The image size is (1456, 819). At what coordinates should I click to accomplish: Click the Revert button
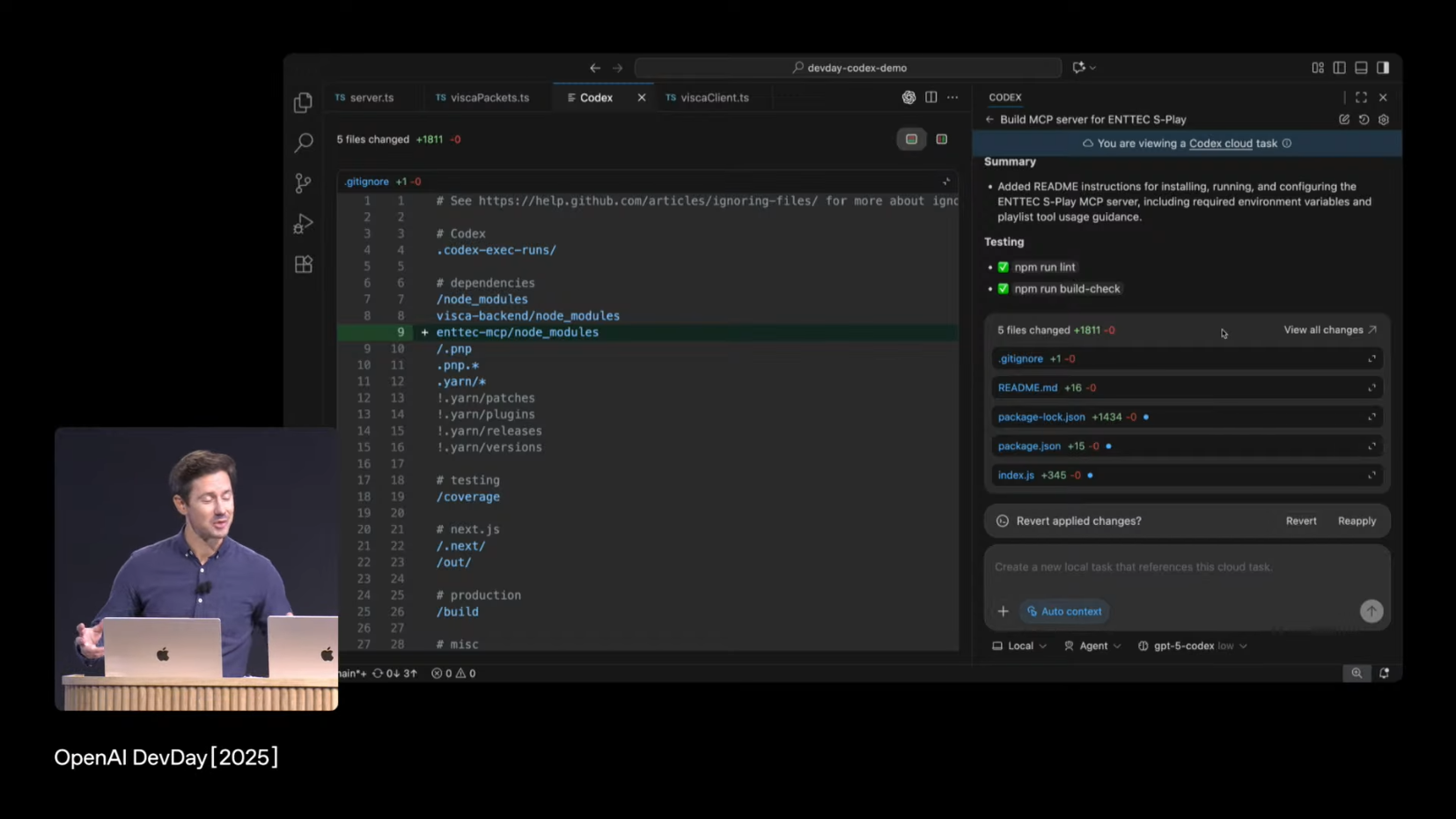[1300, 520]
